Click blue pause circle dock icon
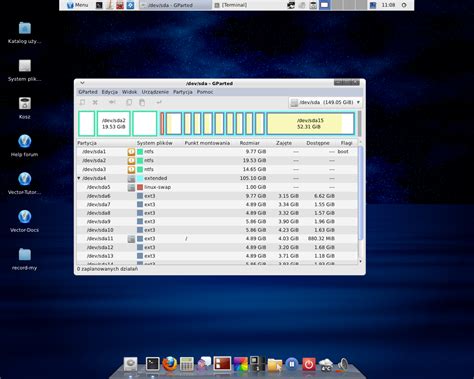The image size is (474, 379). point(292,364)
